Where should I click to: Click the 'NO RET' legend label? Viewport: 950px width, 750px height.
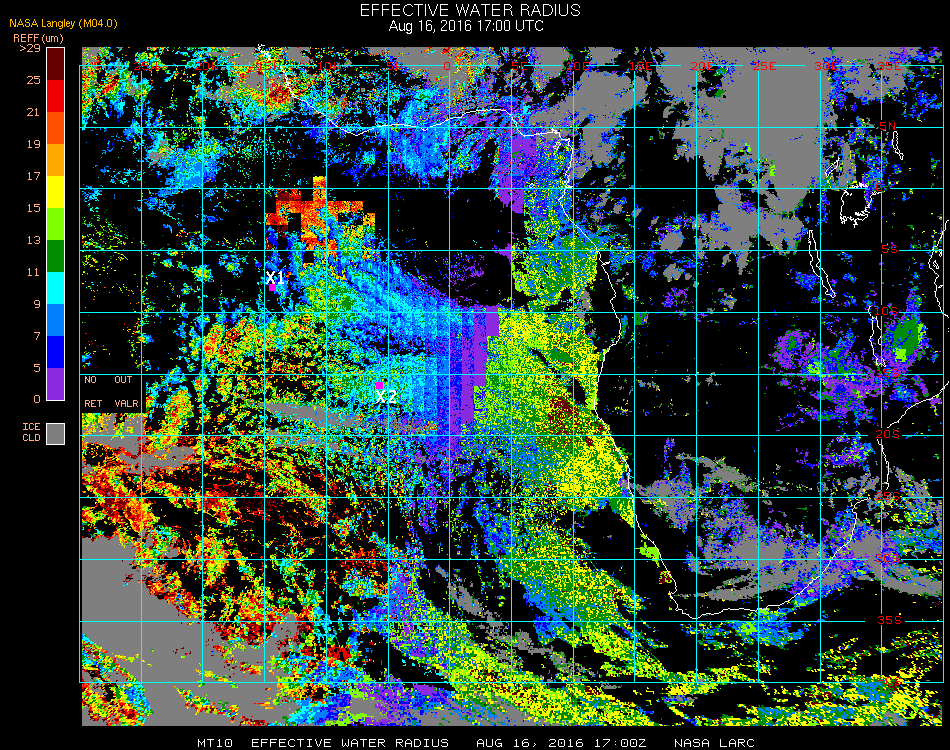(x=93, y=391)
